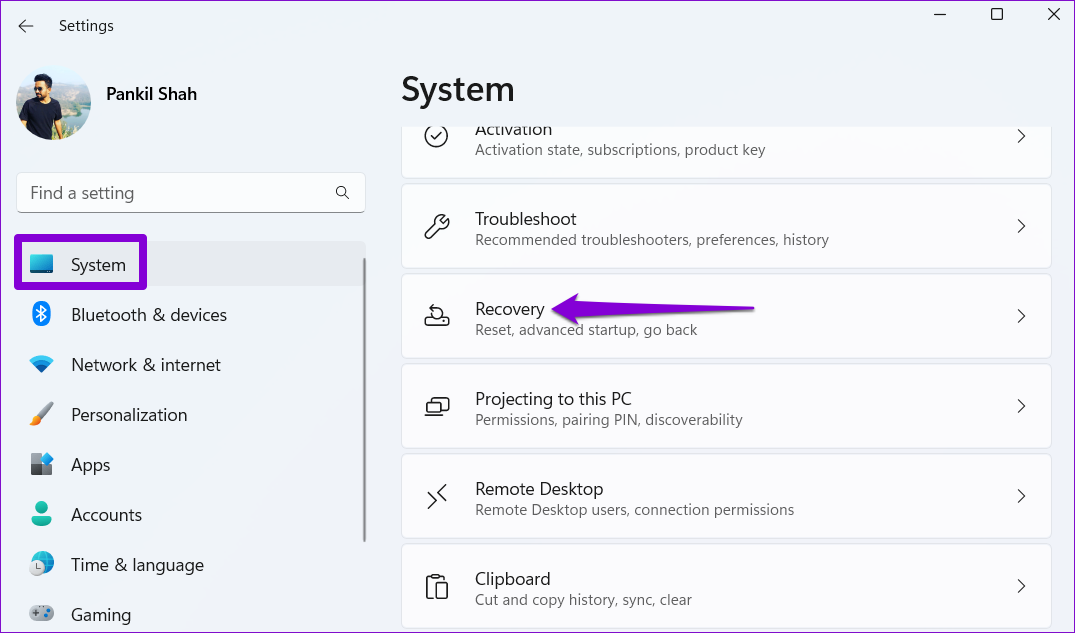Image resolution: width=1075 pixels, height=633 pixels.
Task: Click the Network & internet Wi-Fi icon
Action: [41, 365]
